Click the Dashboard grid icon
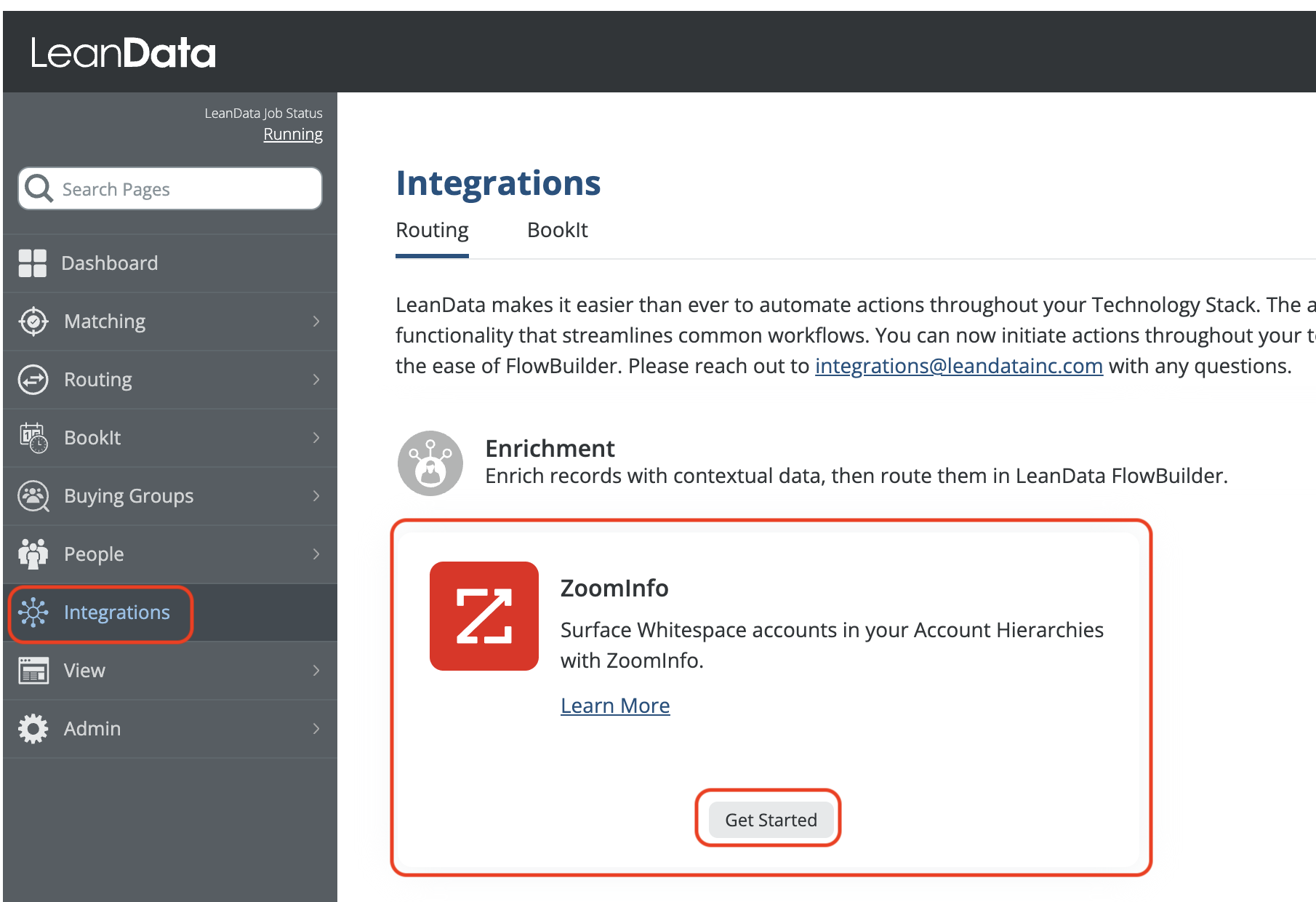The width and height of the screenshot is (1316, 902). coord(33,263)
